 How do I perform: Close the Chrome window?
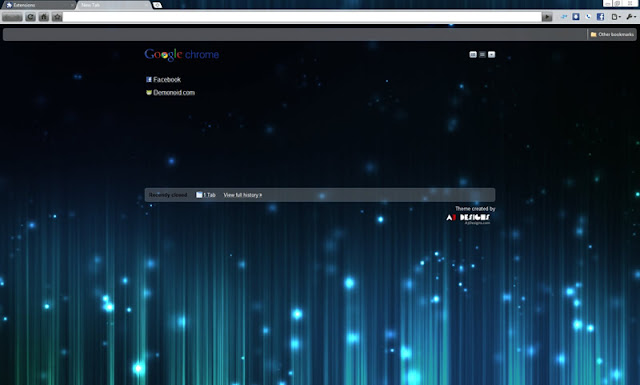631,3
